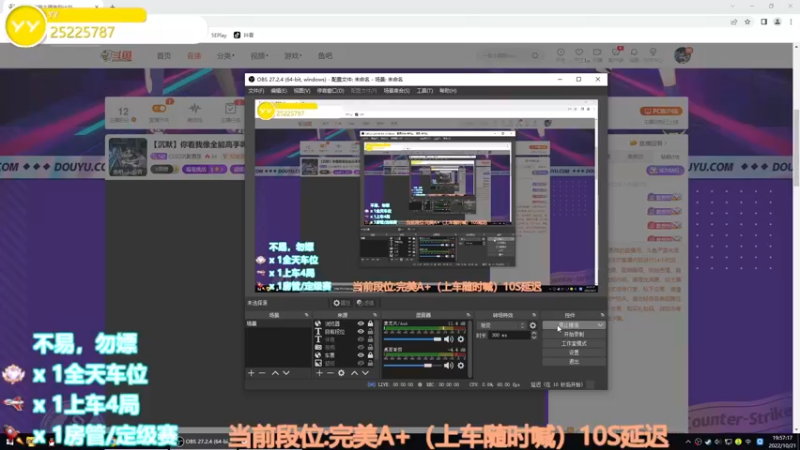Add a new source with the Sources plus icon

(x=319, y=373)
